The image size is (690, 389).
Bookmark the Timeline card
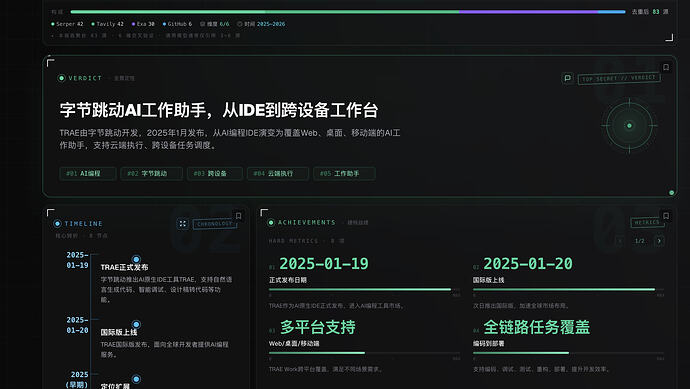(x=239, y=216)
